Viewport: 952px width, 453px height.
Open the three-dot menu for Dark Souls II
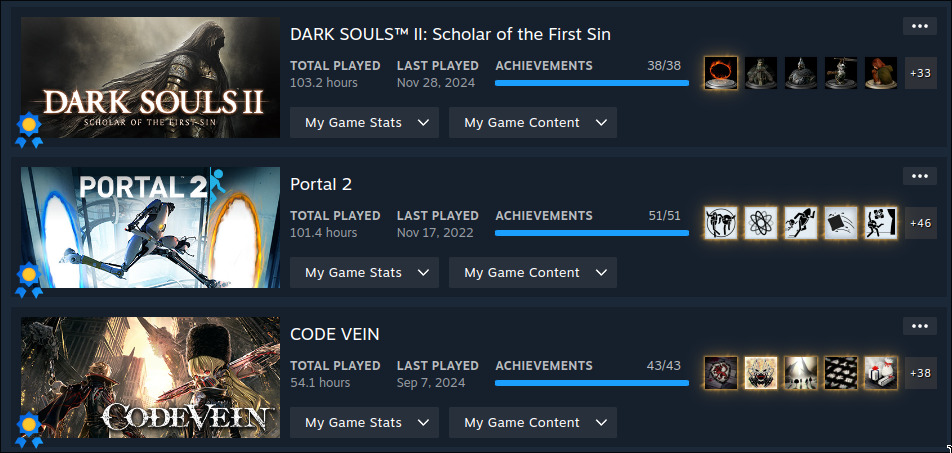pos(919,26)
